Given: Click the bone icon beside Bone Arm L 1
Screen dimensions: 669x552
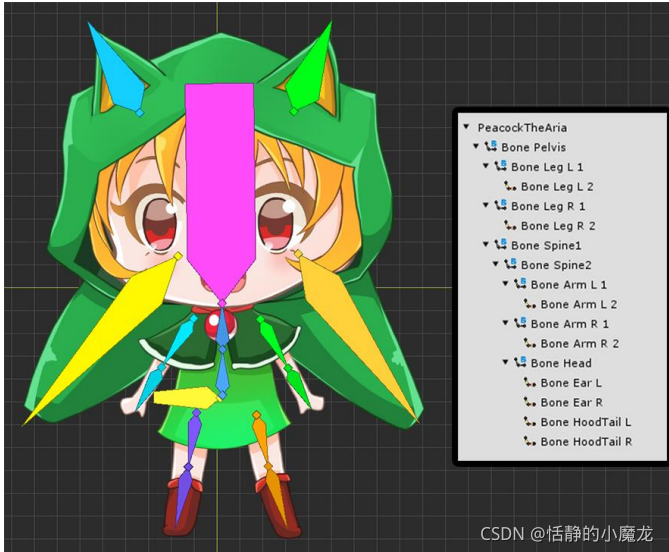Looking at the screenshot, I should click(x=520, y=284).
